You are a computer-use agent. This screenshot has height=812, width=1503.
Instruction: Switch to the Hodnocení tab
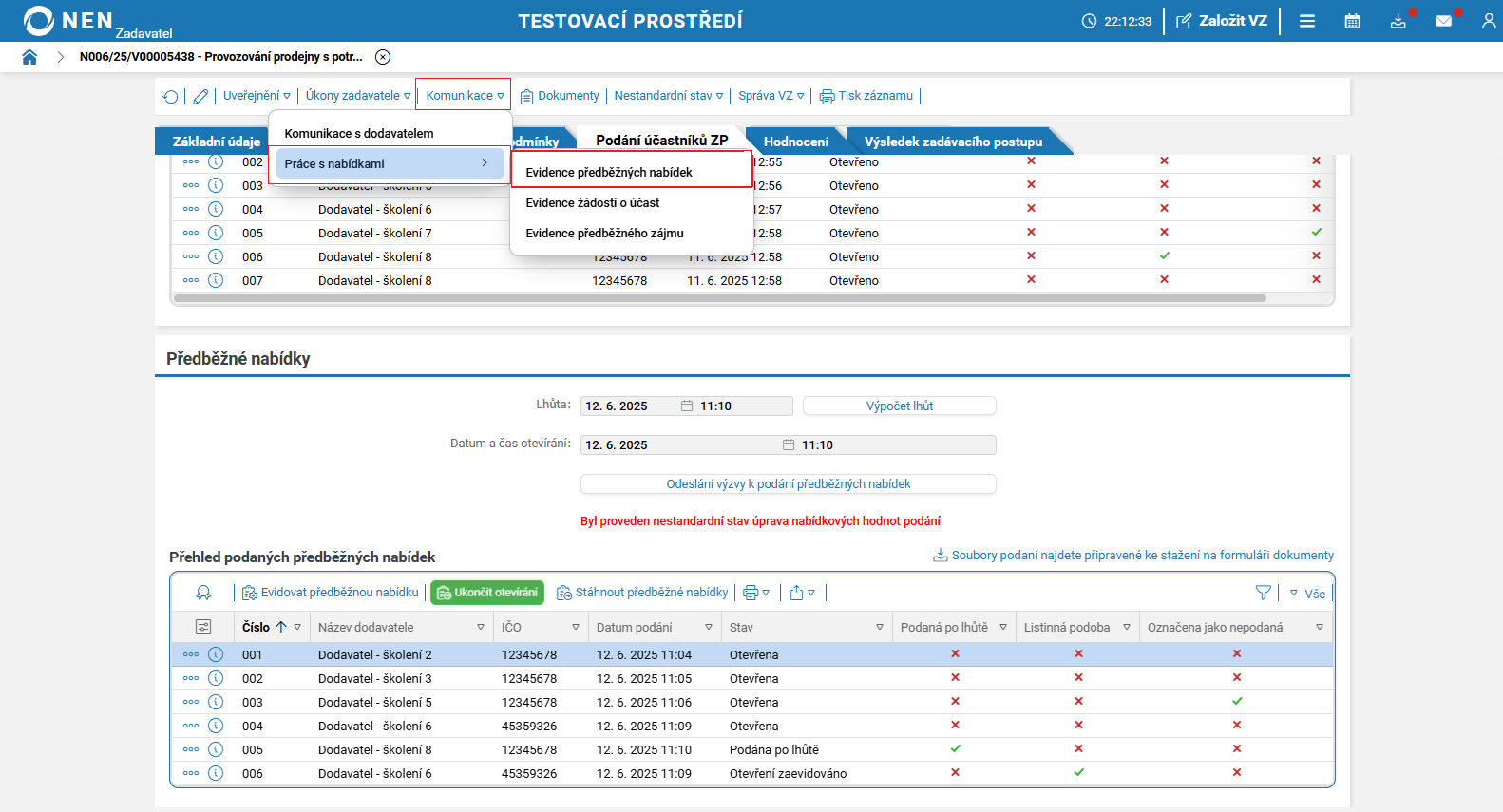point(795,142)
